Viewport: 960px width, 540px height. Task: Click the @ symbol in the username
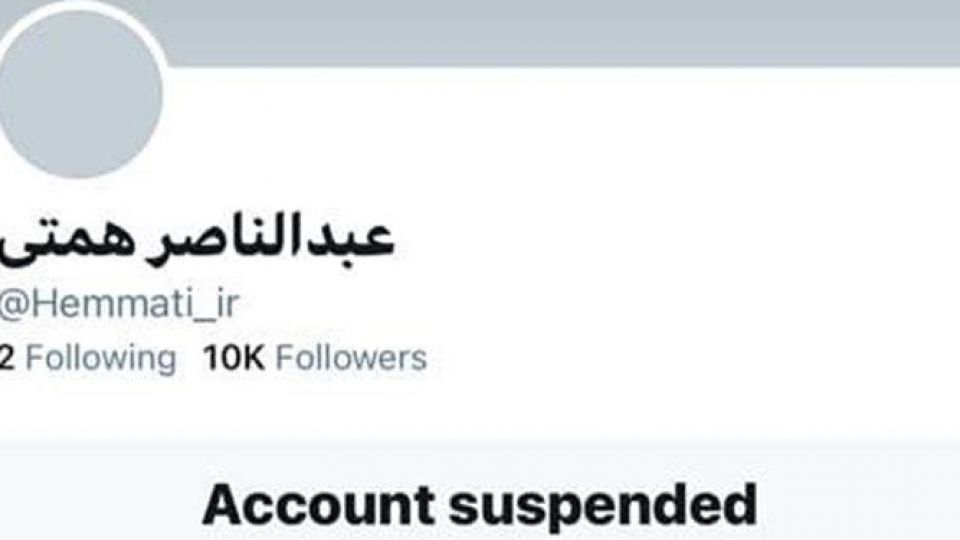coord(13,305)
